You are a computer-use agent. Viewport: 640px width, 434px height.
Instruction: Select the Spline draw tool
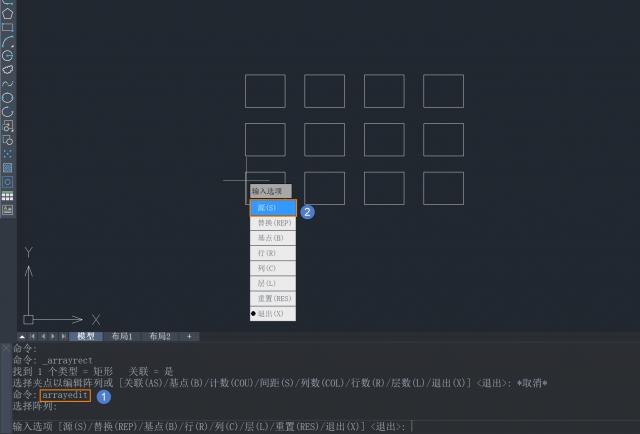7,83
